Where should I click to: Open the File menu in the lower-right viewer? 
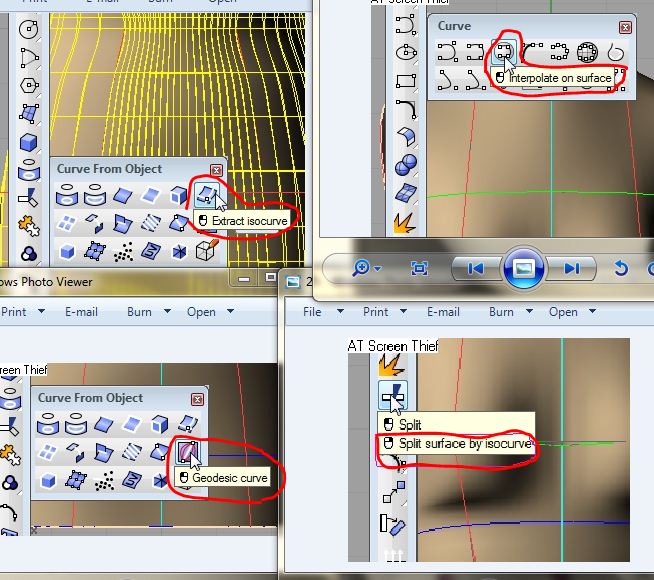click(x=312, y=312)
